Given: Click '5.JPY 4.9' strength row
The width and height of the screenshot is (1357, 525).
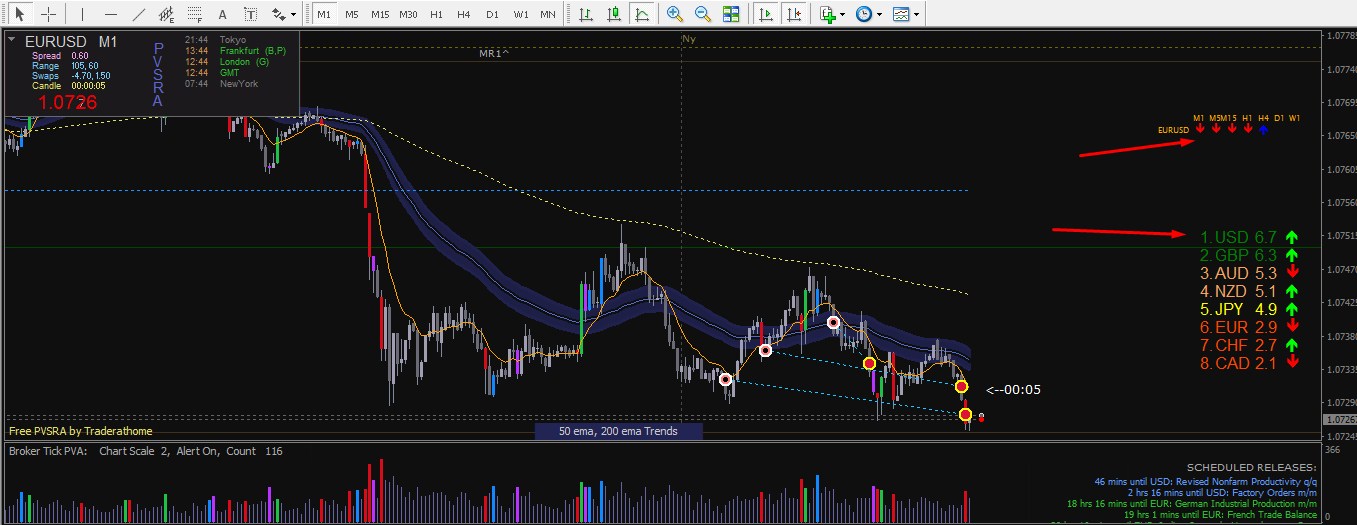Looking at the screenshot, I should 1250,309.
